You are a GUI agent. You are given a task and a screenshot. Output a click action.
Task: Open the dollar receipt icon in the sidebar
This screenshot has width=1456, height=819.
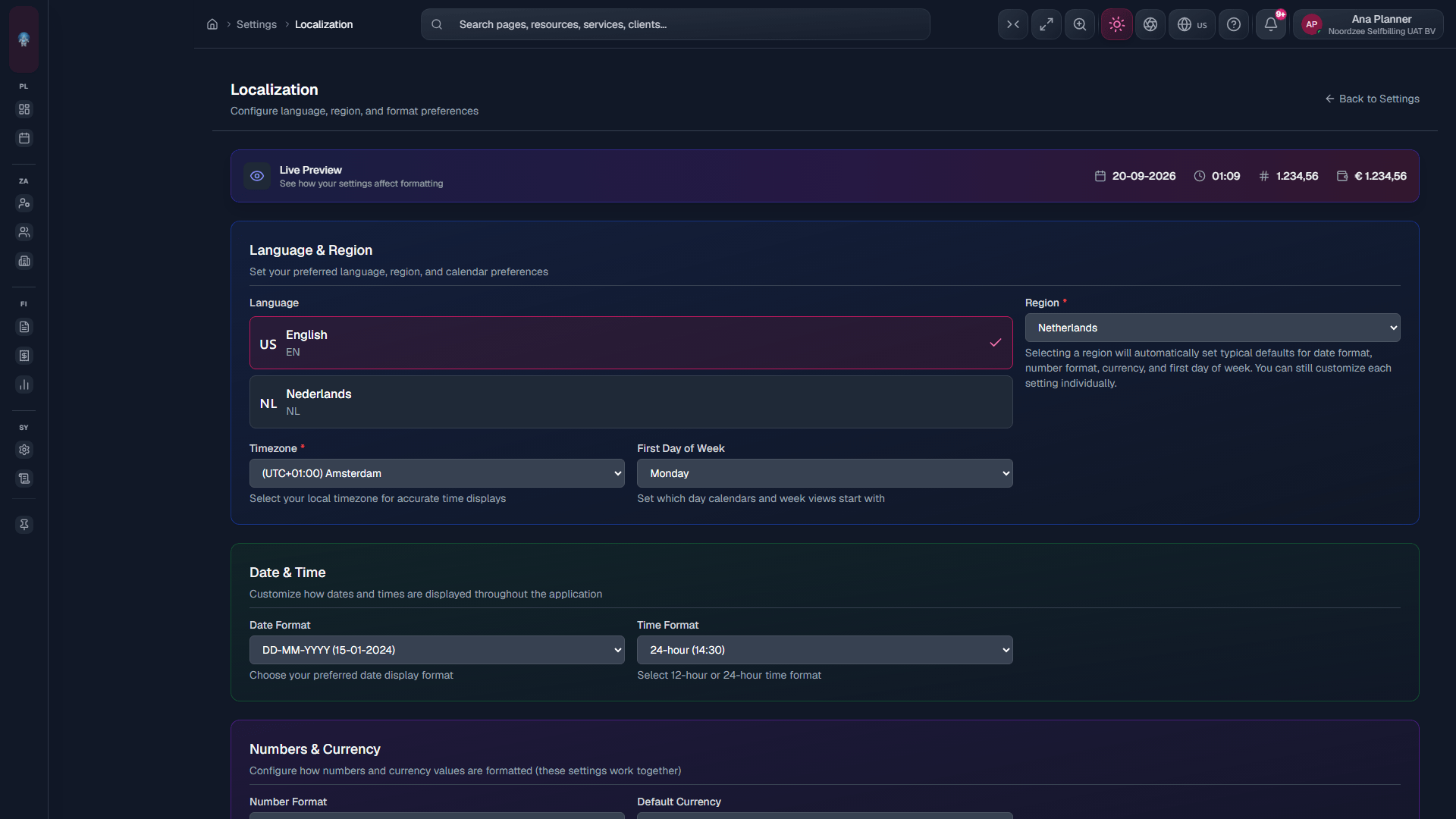pyautogui.click(x=24, y=356)
